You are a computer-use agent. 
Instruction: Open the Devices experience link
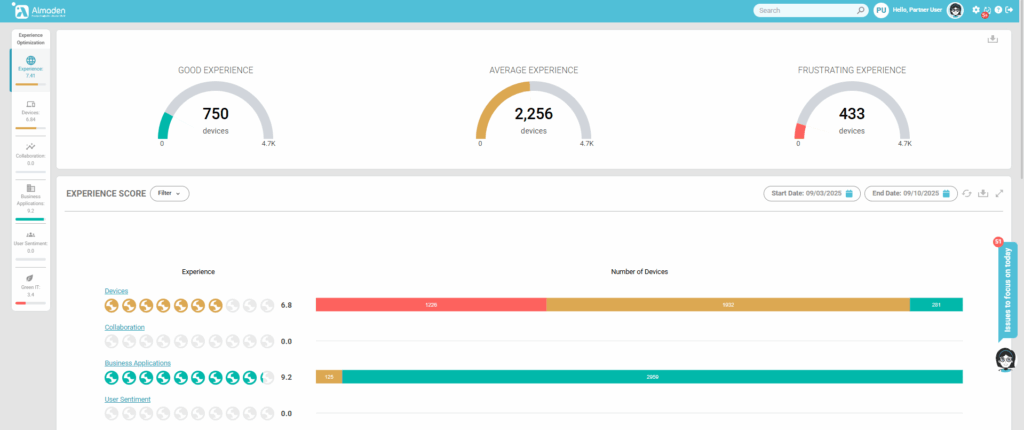[x=116, y=291]
